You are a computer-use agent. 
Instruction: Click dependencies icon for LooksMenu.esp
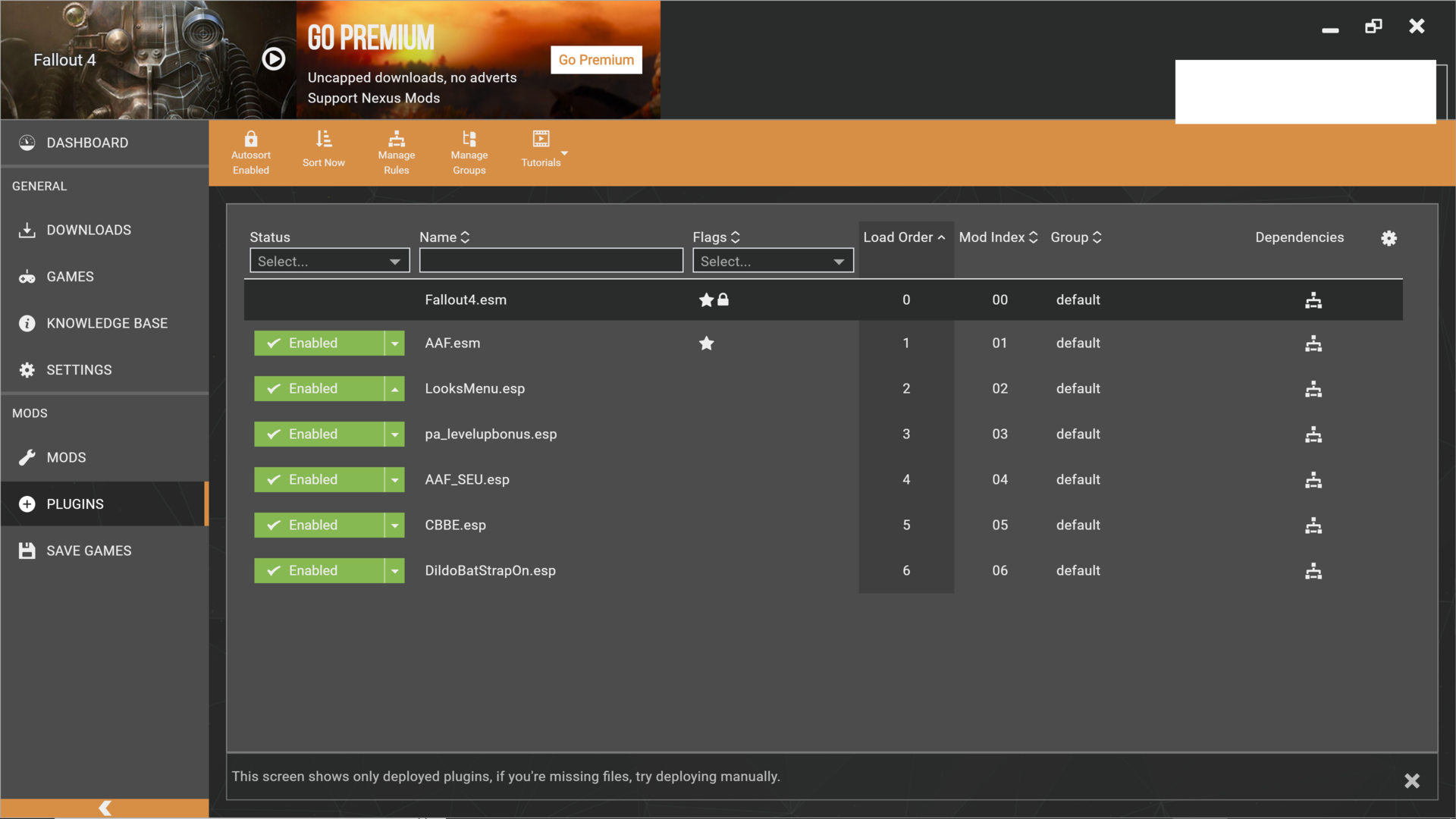1313,389
